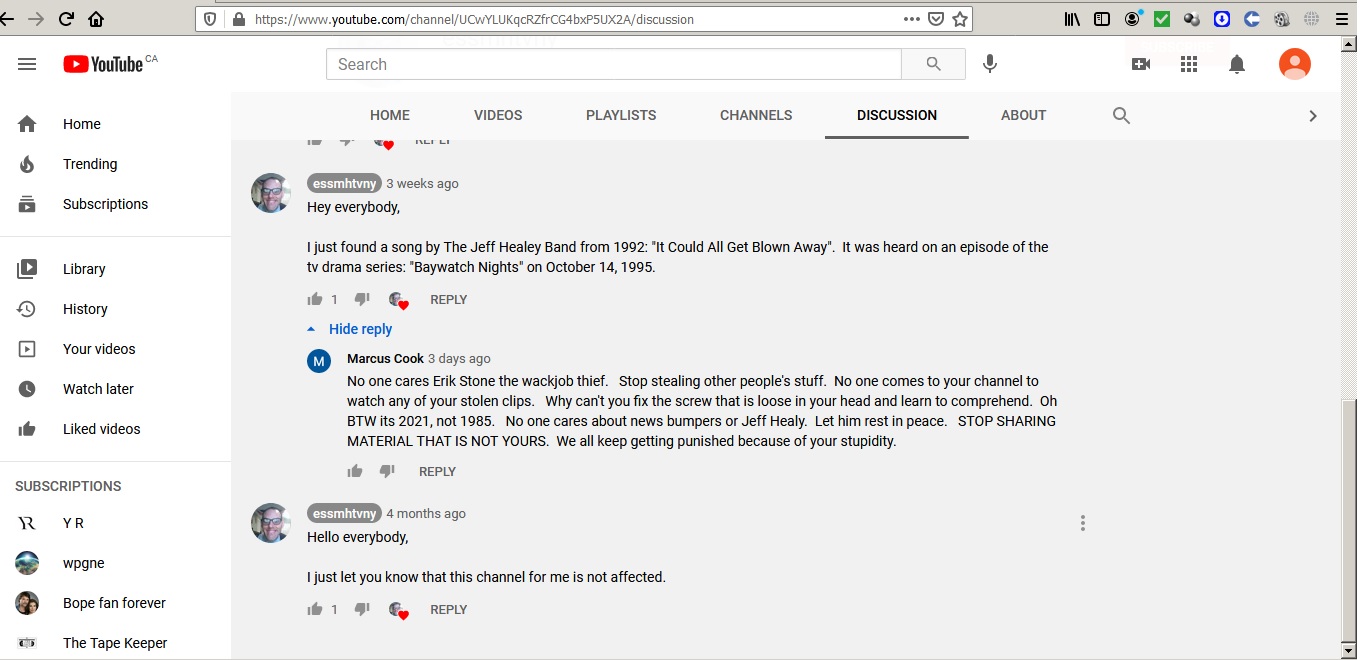Open the create video camera icon

(x=1141, y=64)
